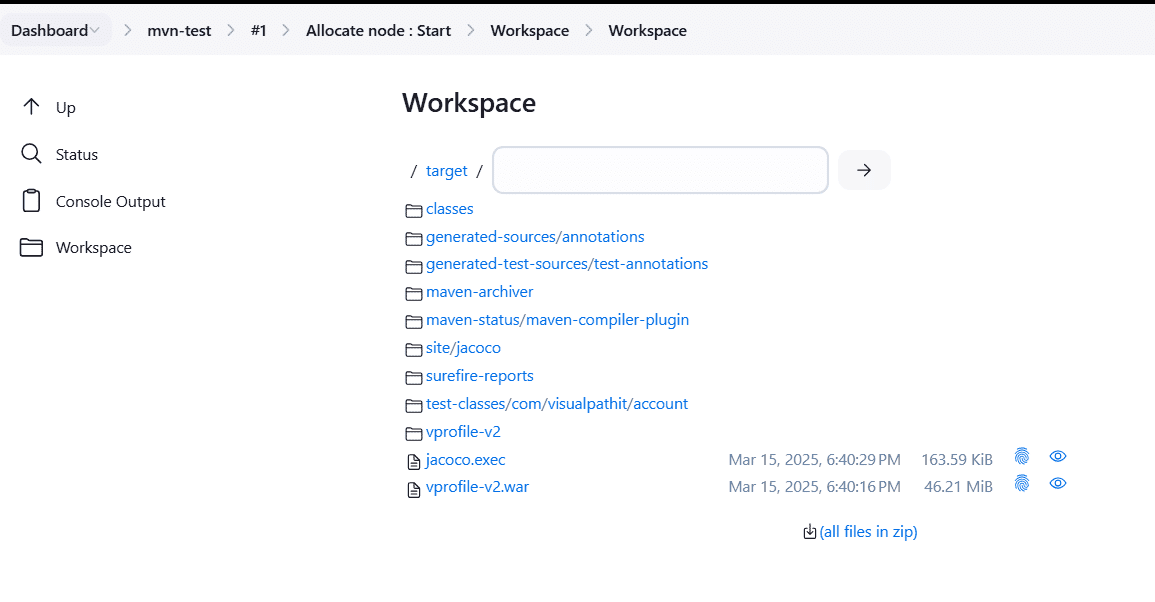The image size is (1155, 602).
Task: Go to build #1 via breadcrumb
Action: point(259,30)
